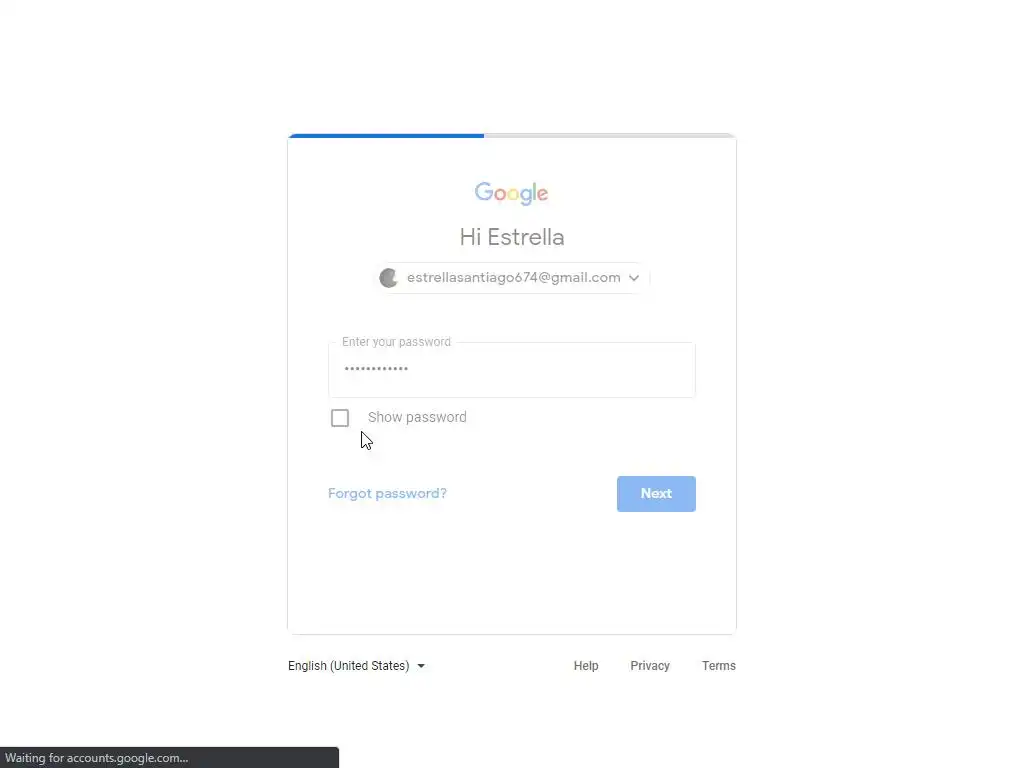Focus the Enter your password field

point(512,370)
